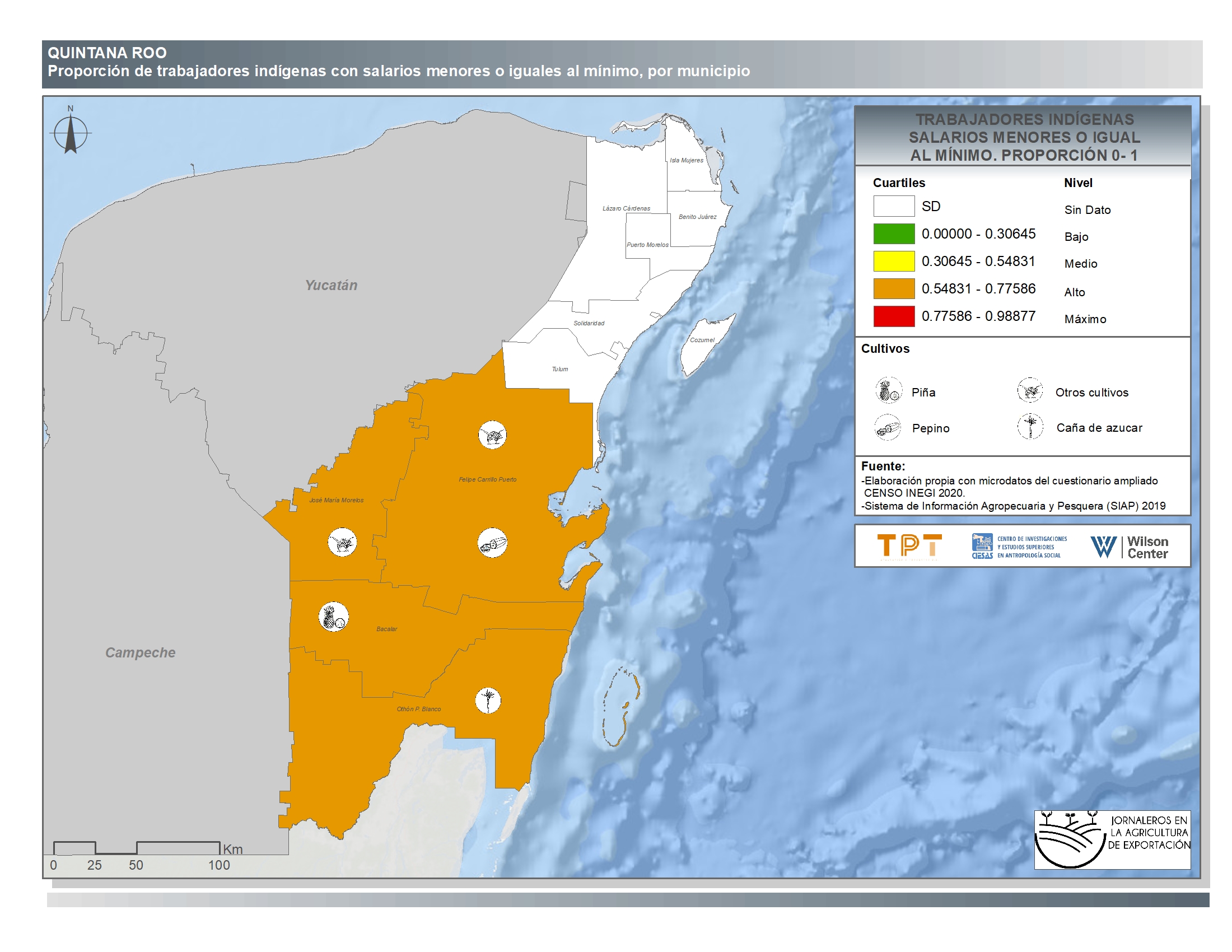
Task: Click the upper crop icon in Felipe Carrillo Puerto
Action: (492, 435)
